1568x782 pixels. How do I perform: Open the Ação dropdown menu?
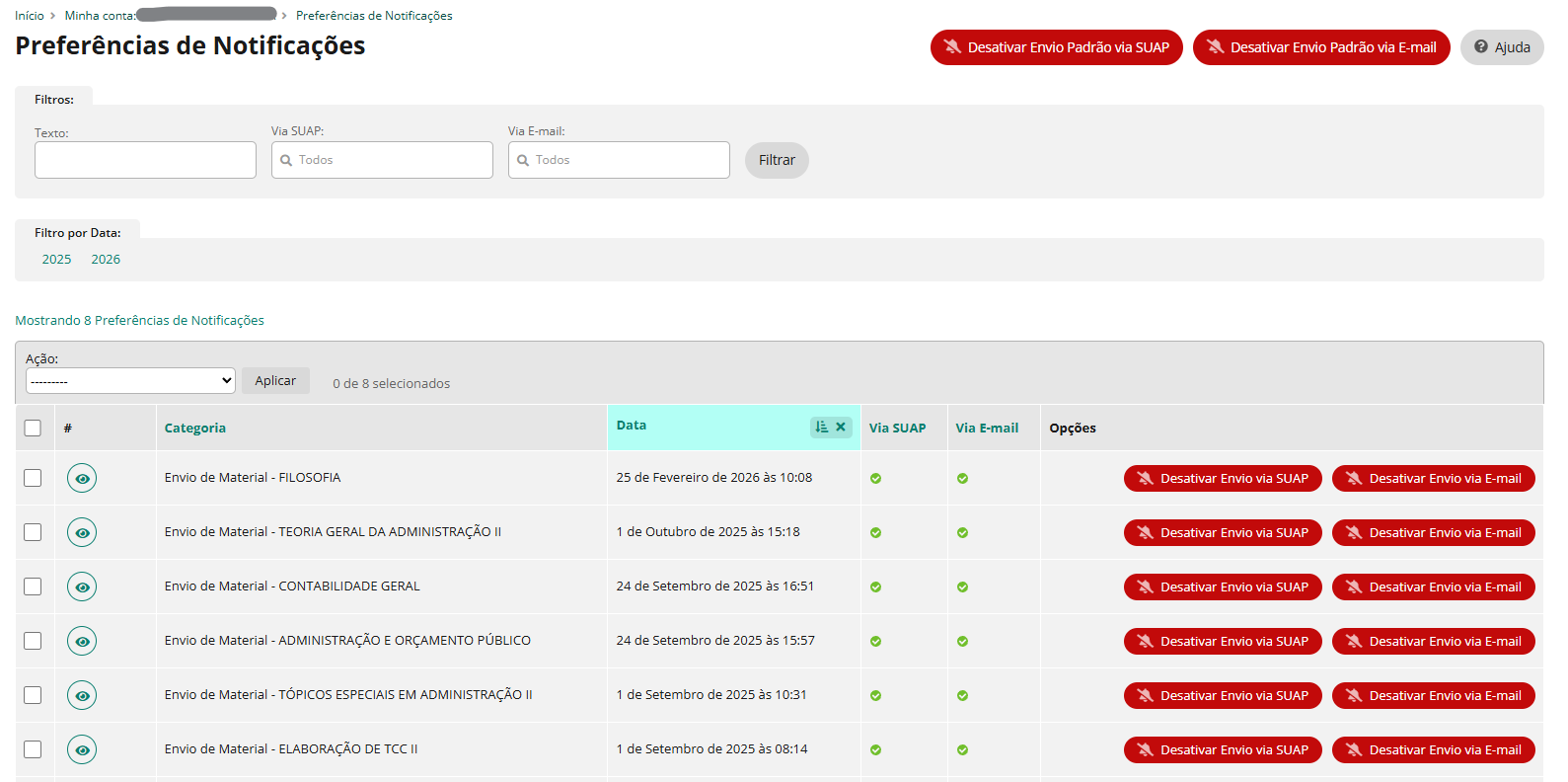[x=130, y=381]
